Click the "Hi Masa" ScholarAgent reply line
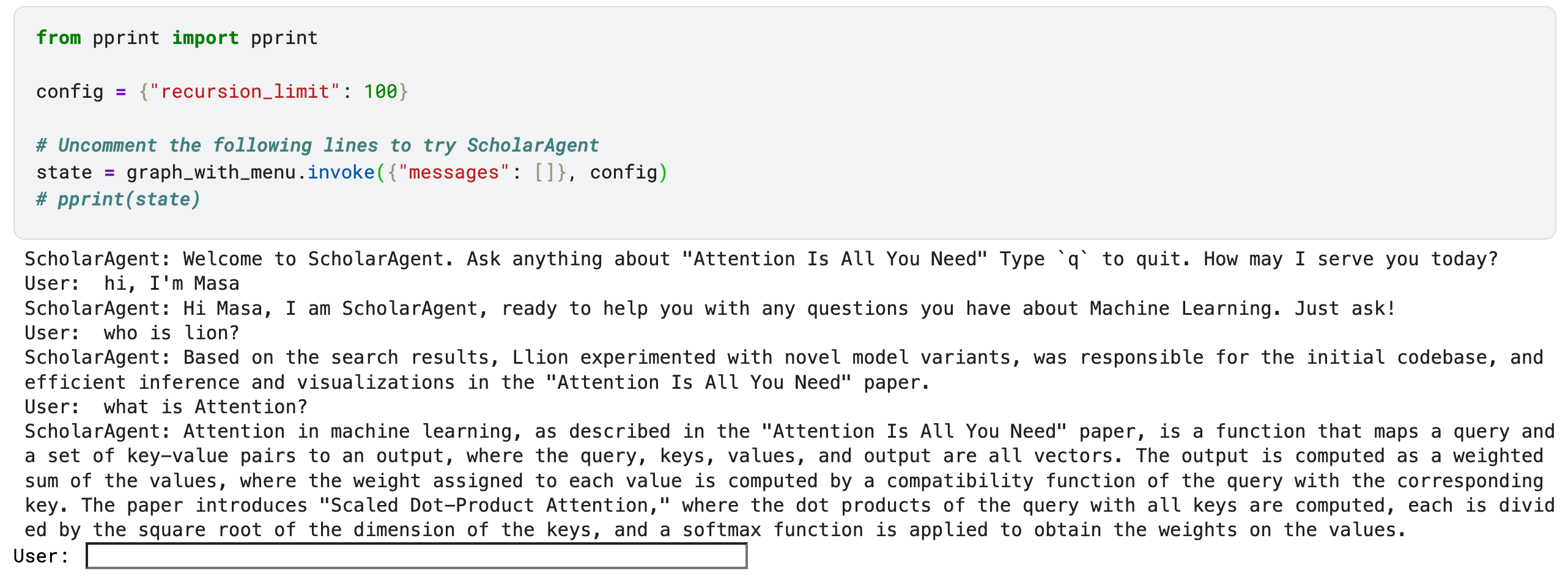 point(709,309)
